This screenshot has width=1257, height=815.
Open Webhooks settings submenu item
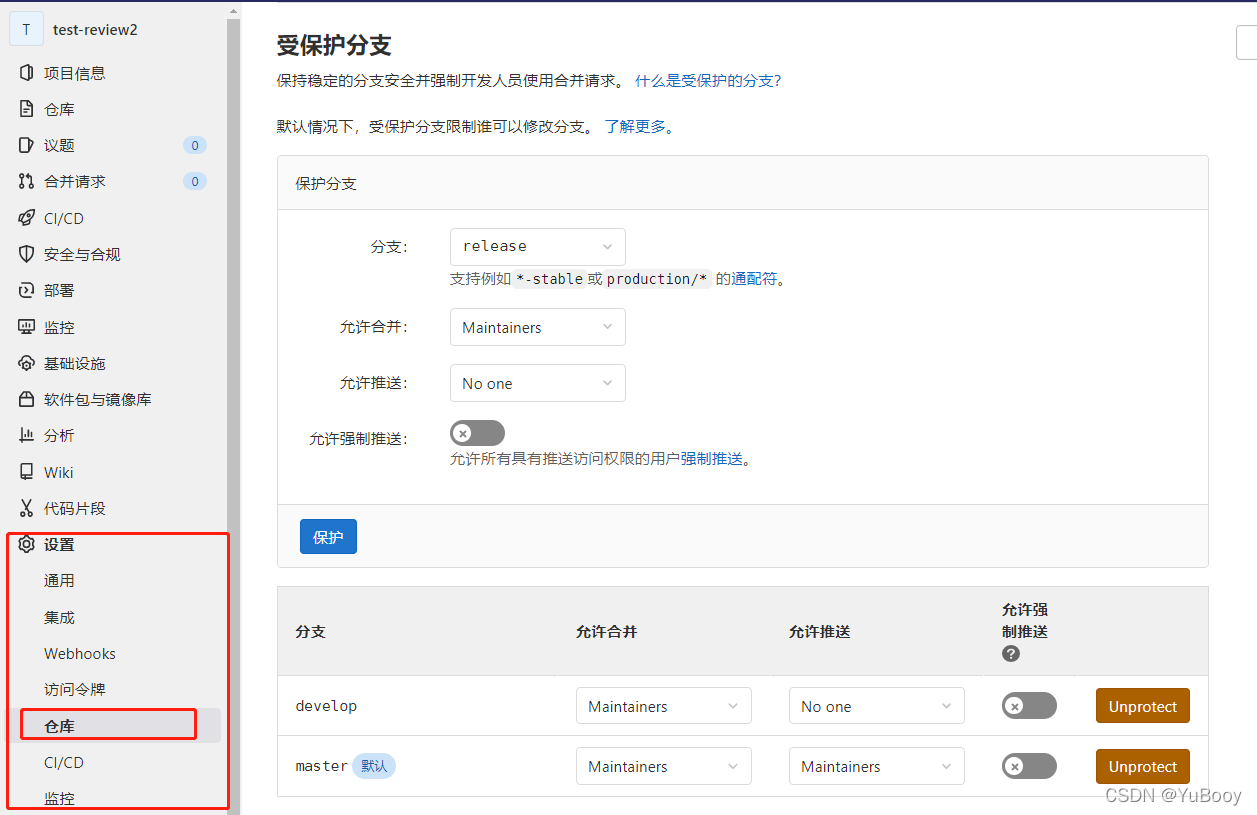pyautogui.click(x=80, y=653)
